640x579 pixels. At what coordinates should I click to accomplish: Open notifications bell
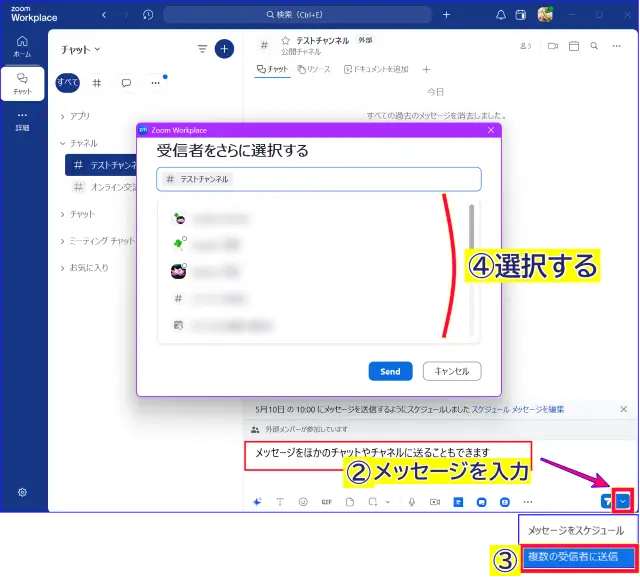coord(501,15)
